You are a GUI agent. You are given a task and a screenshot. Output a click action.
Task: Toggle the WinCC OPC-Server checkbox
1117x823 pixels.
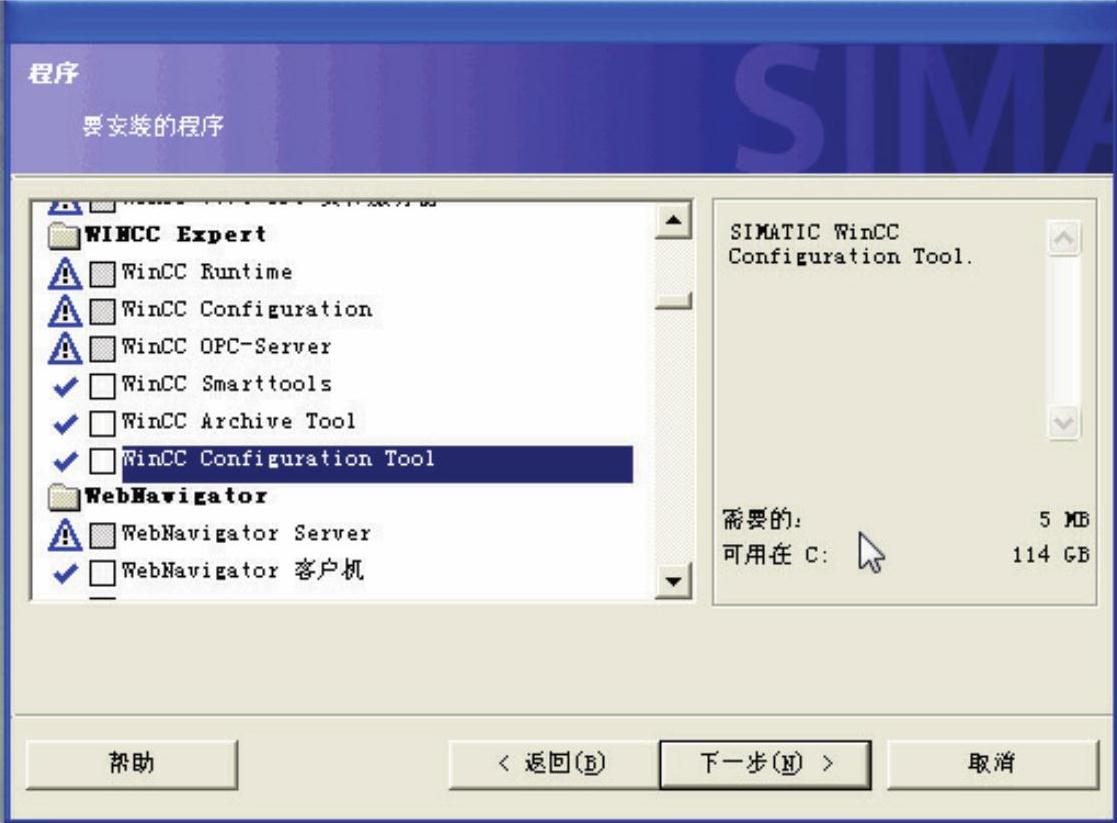[x=103, y=348]
